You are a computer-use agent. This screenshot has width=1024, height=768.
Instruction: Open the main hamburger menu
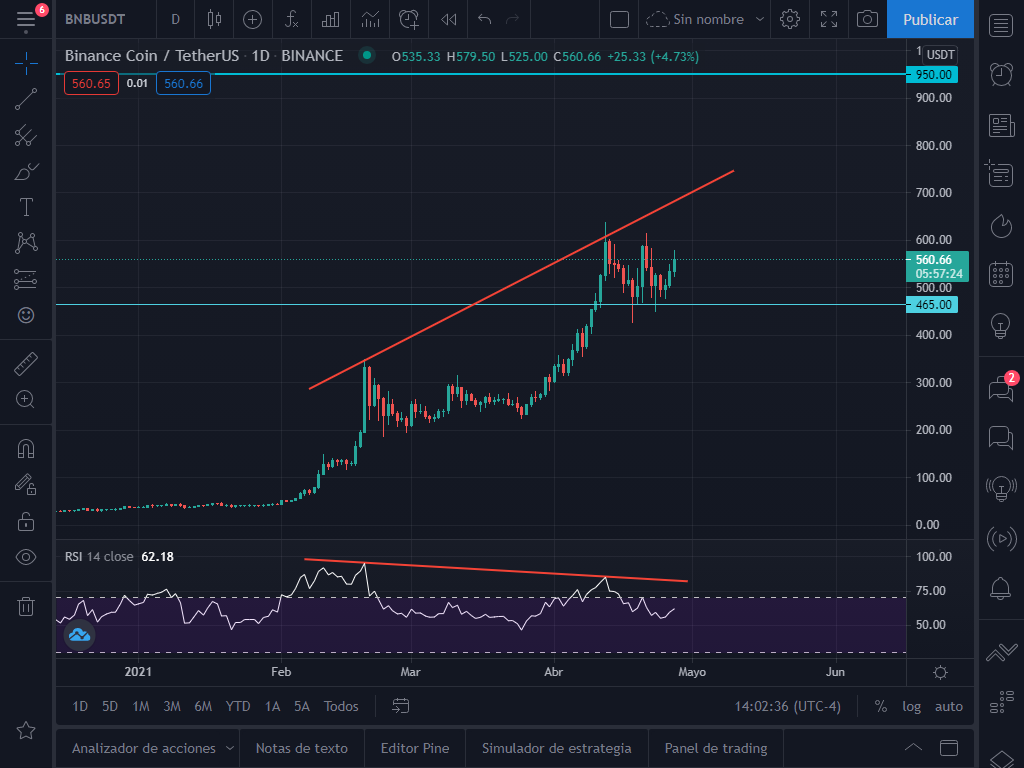point(25,20)
